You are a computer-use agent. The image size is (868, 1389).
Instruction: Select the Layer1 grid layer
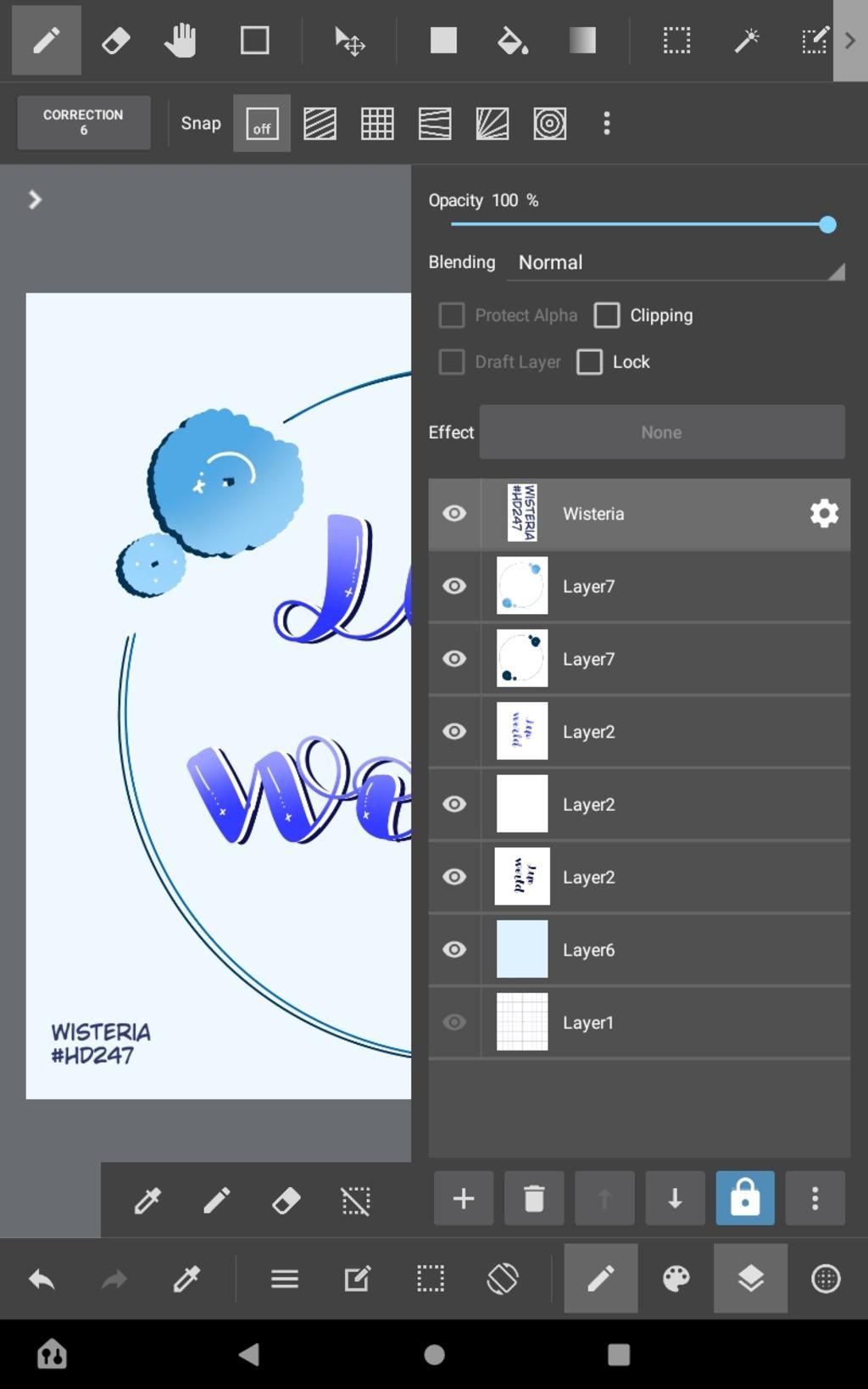[x=639, y=1023]
